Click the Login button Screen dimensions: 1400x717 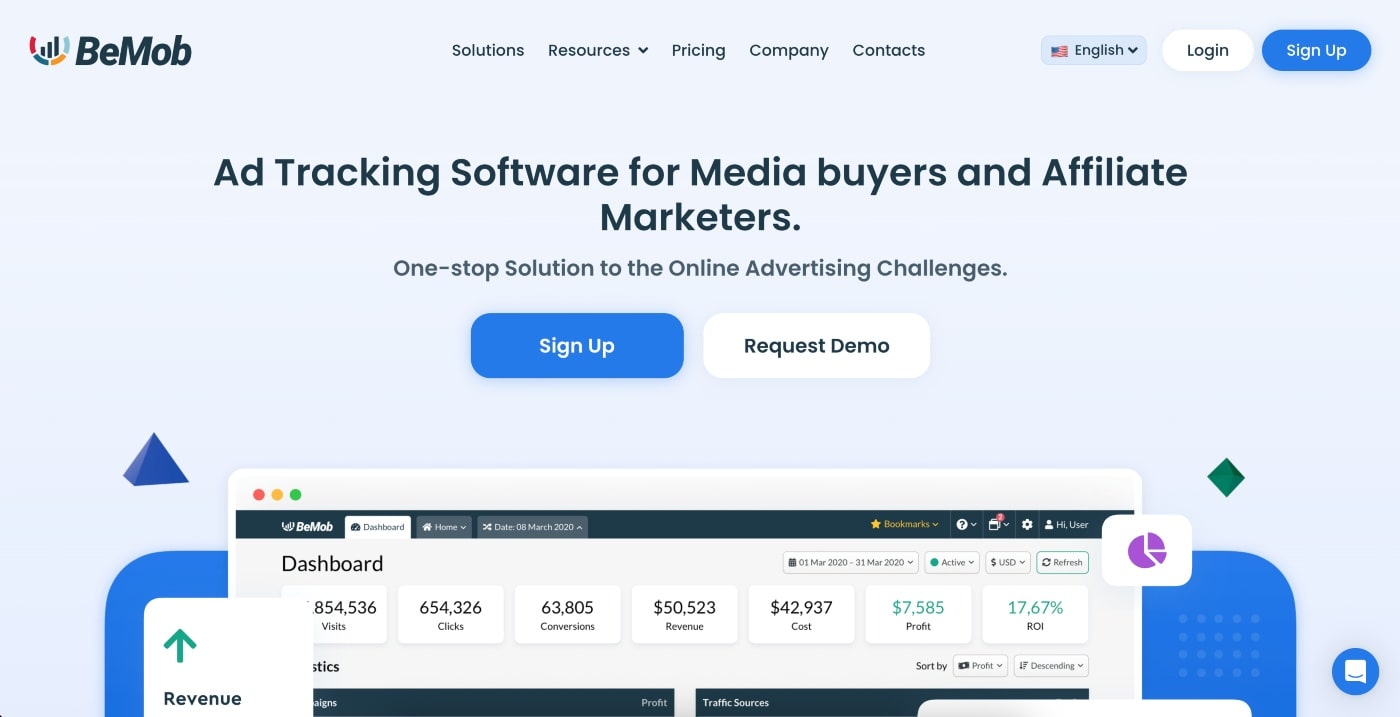point(1207,50)
